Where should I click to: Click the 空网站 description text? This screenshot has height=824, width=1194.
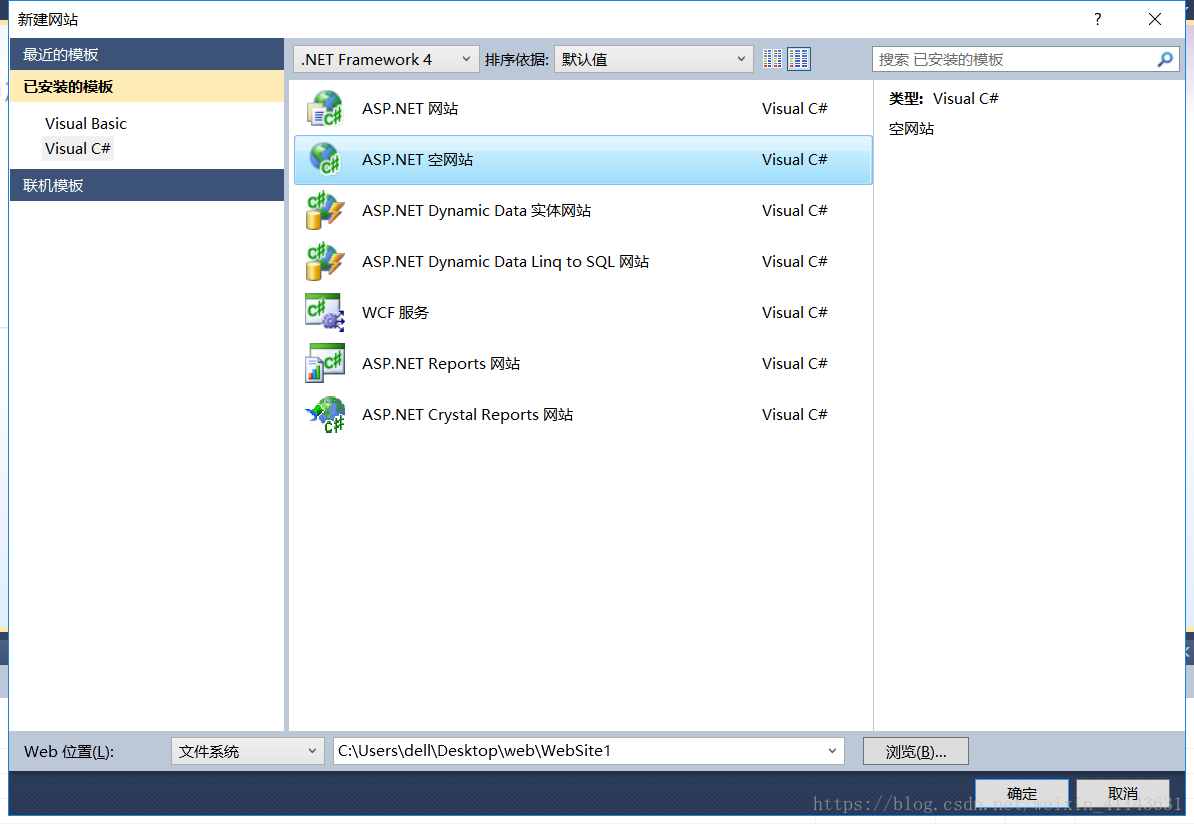(911, 129)
